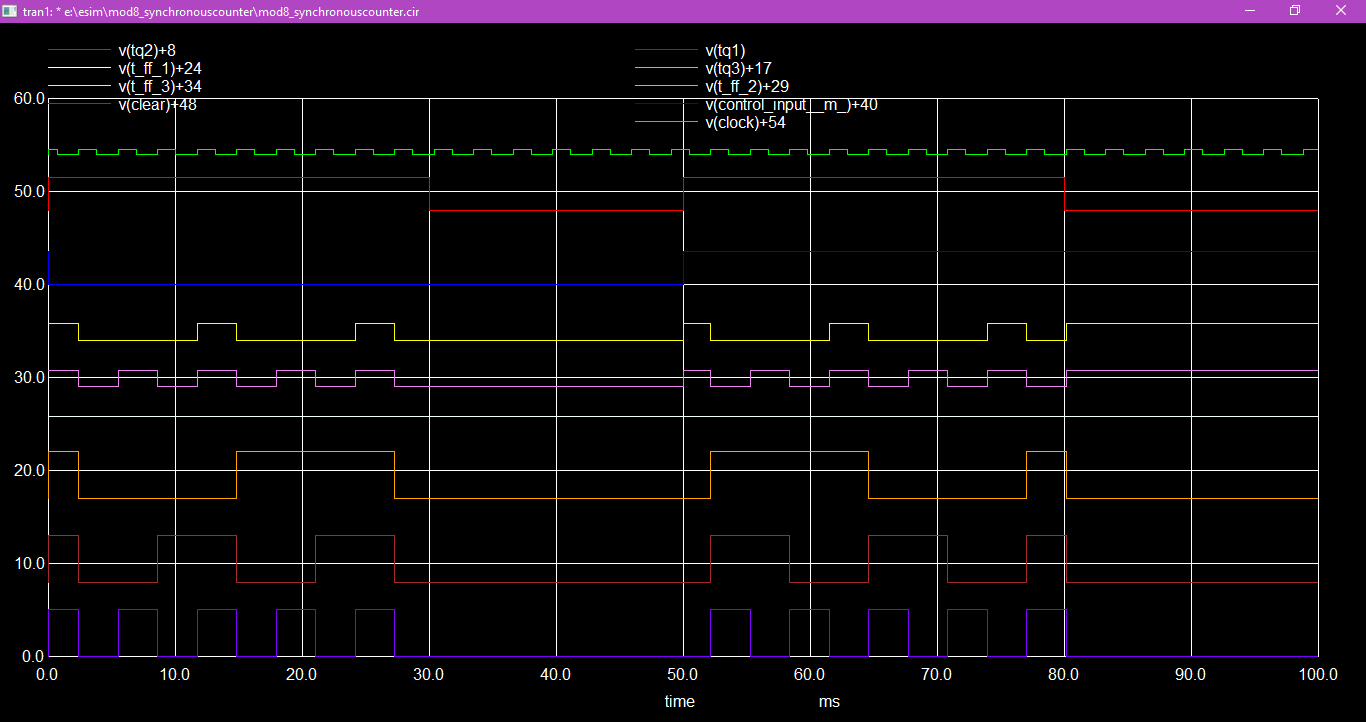This screenshot has width=1366, height=722.
Task: Click the 40.0 tick label on time axis
Action: (x=555, y=675)
